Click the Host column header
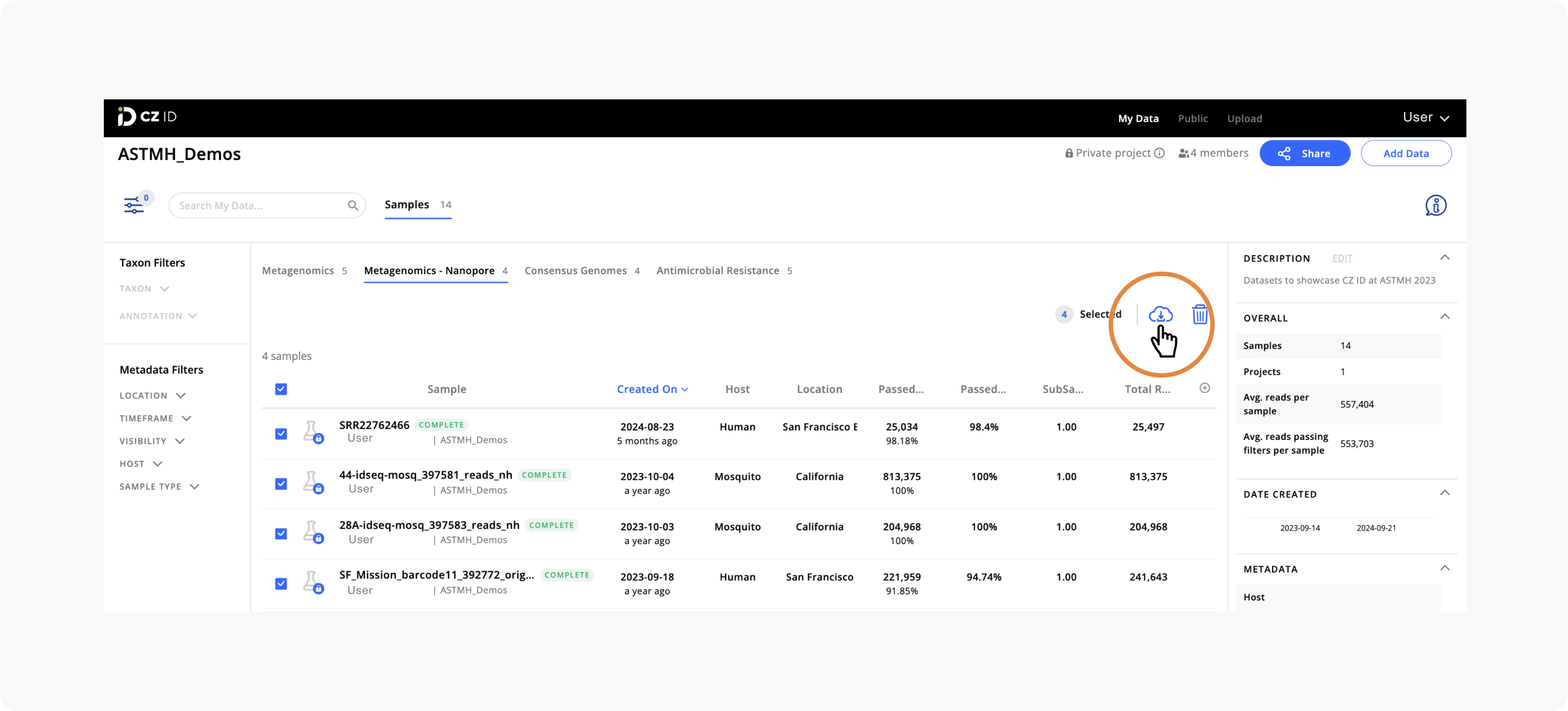Viewport: 1568px width, 711px height. click(x=737, y=389)
